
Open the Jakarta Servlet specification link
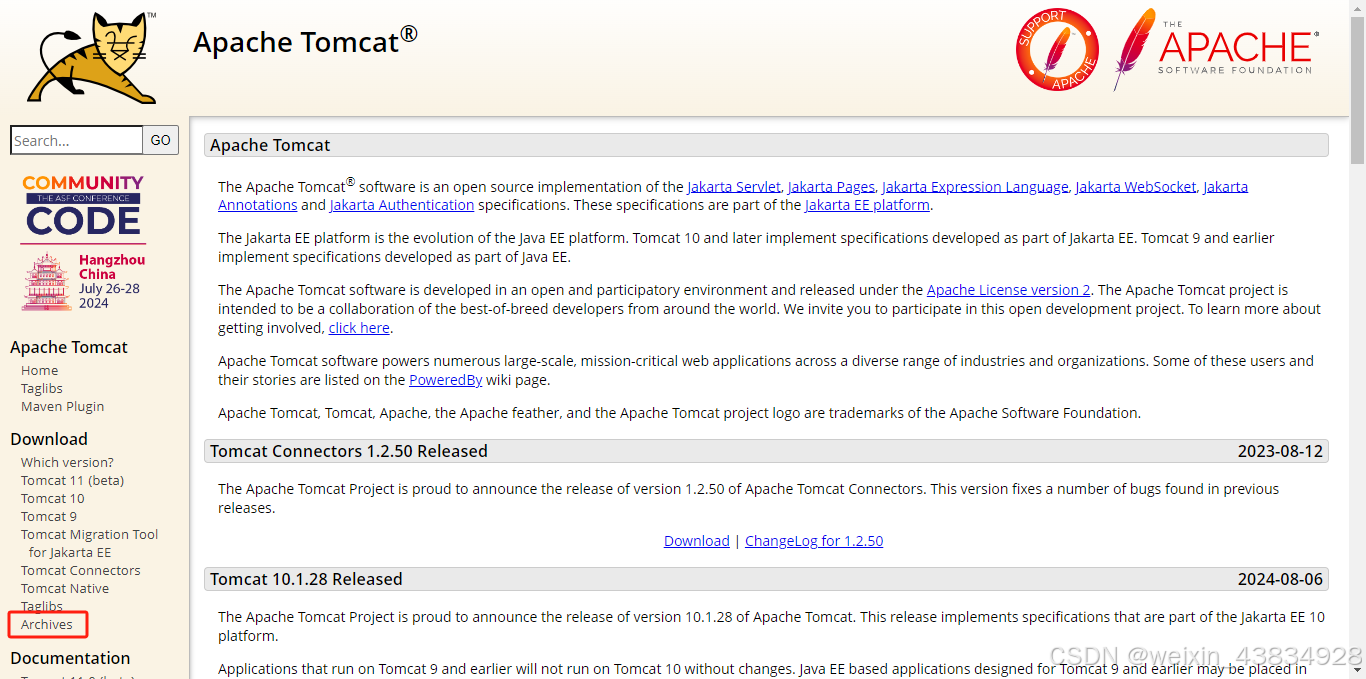[734, 186]
